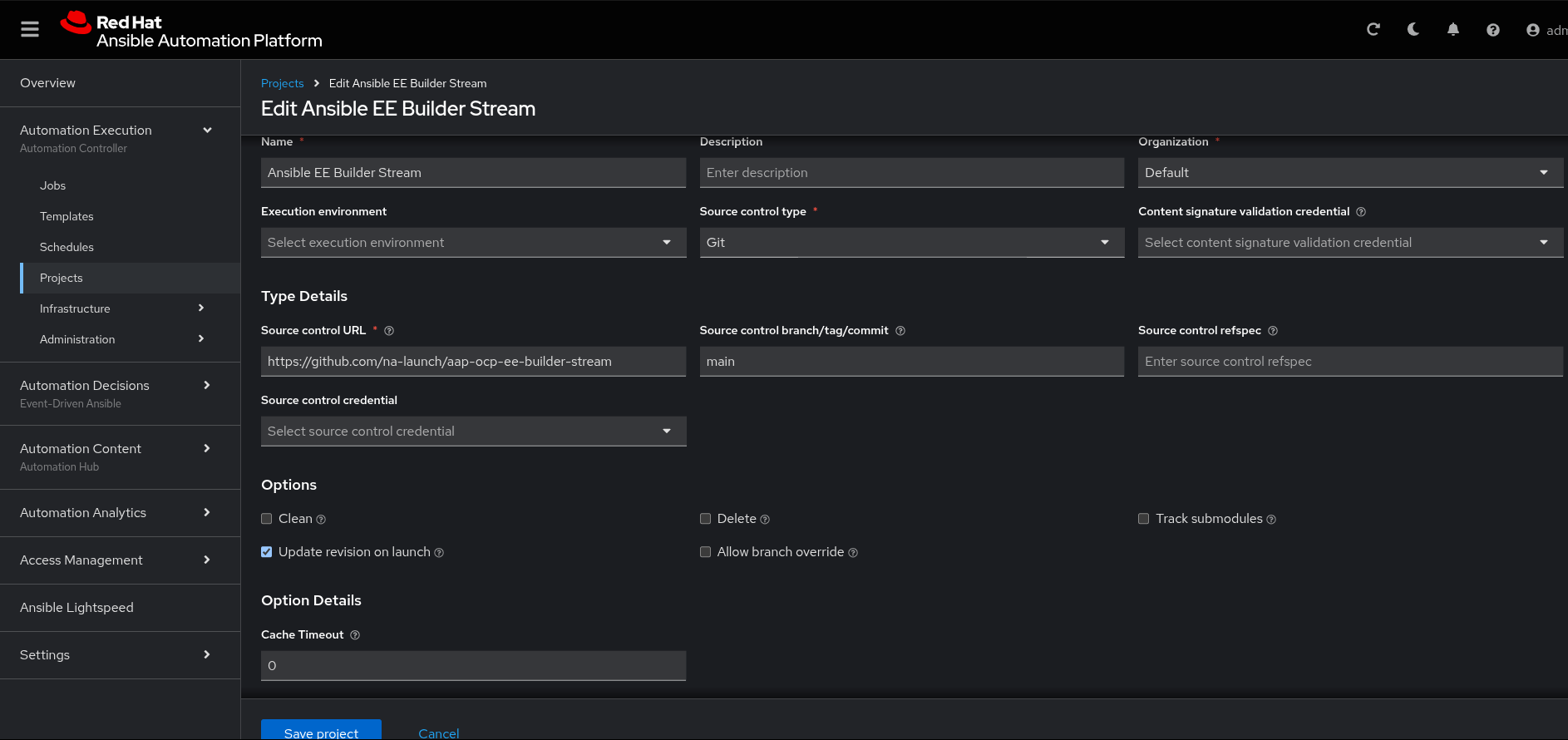The width and height of the screenshot is (1568, 740).
Task: Go to Jobs in sidebar
Action: (52, 185)
